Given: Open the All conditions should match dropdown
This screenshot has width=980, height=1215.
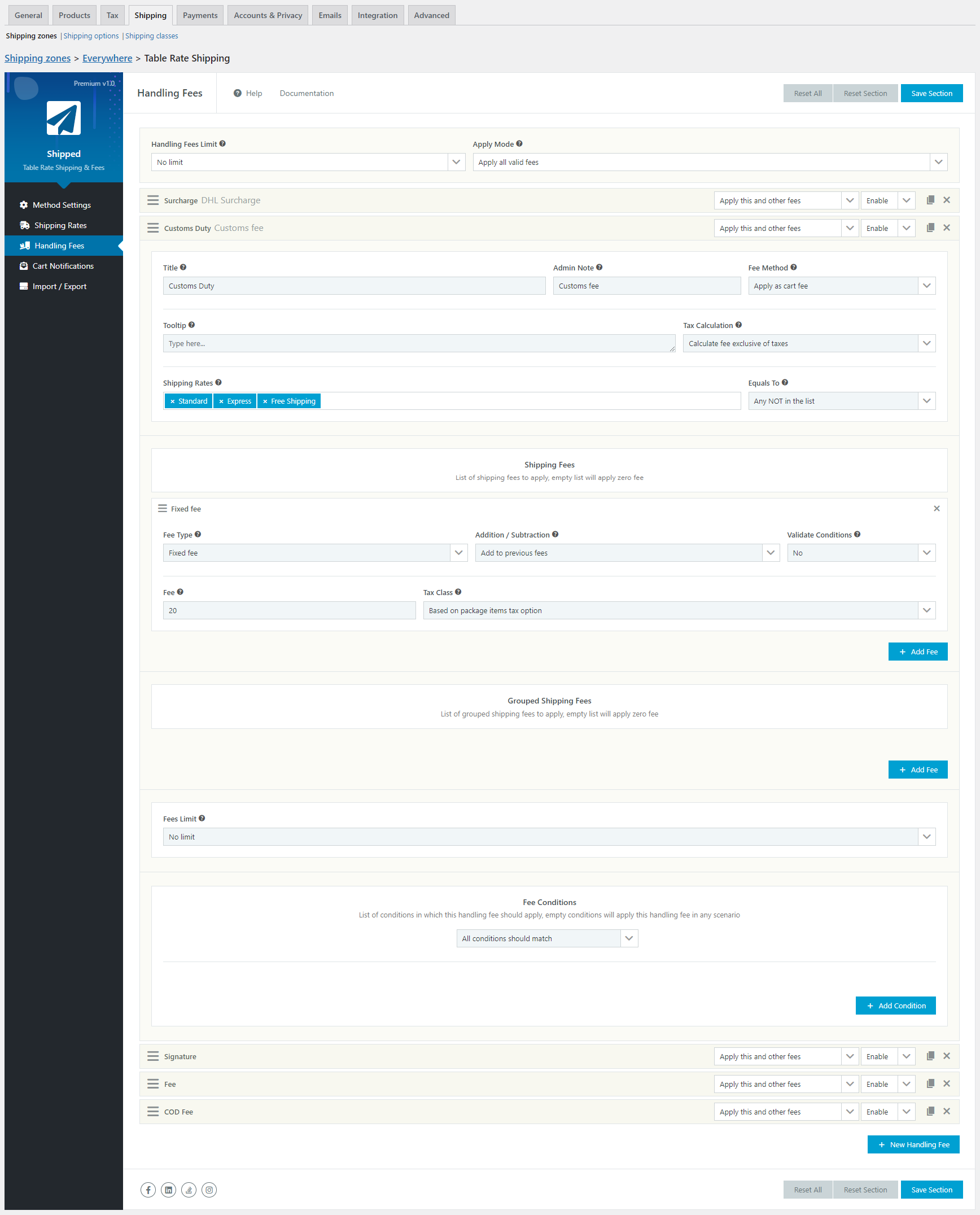Looking at the screenshot, I should pos(547,938).
